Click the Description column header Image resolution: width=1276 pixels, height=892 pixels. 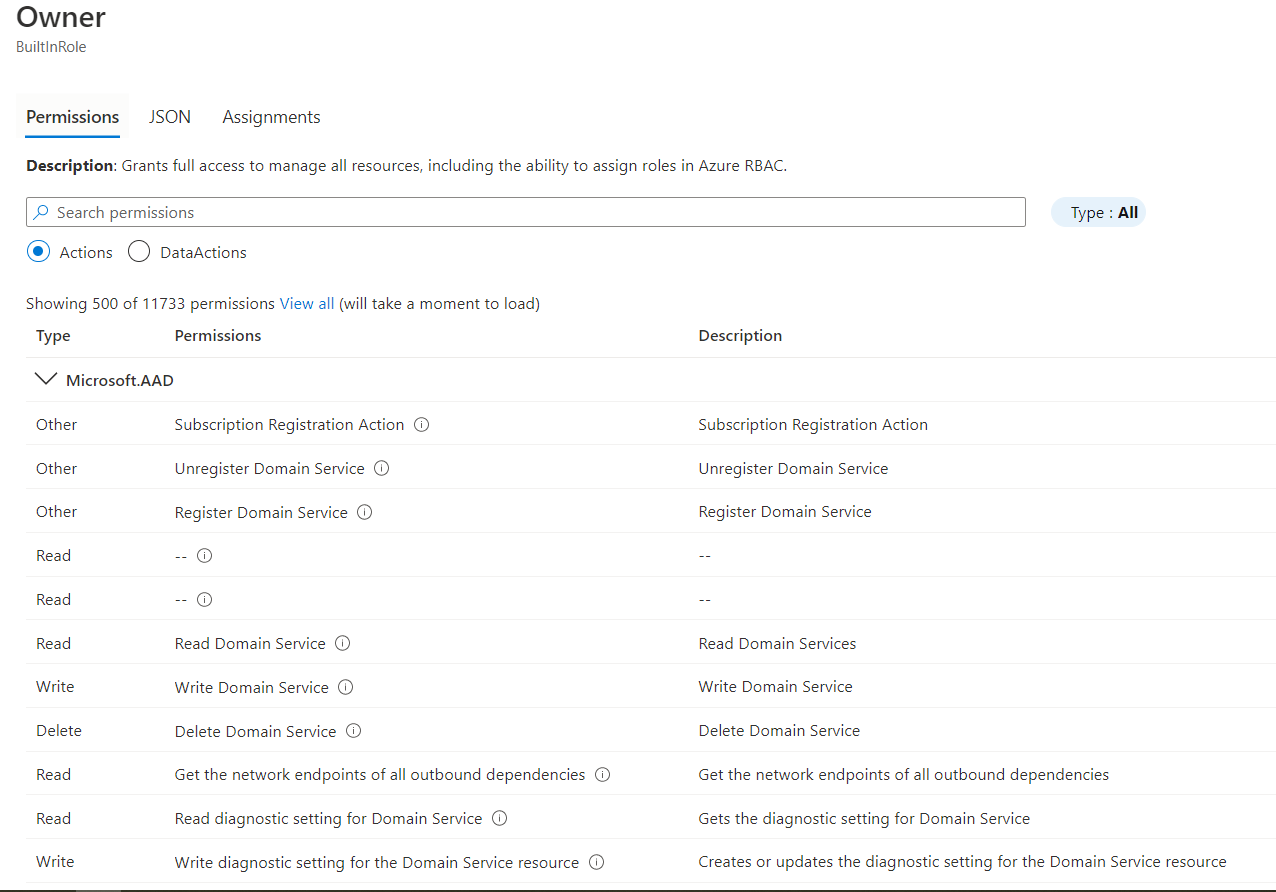point(740,336)
